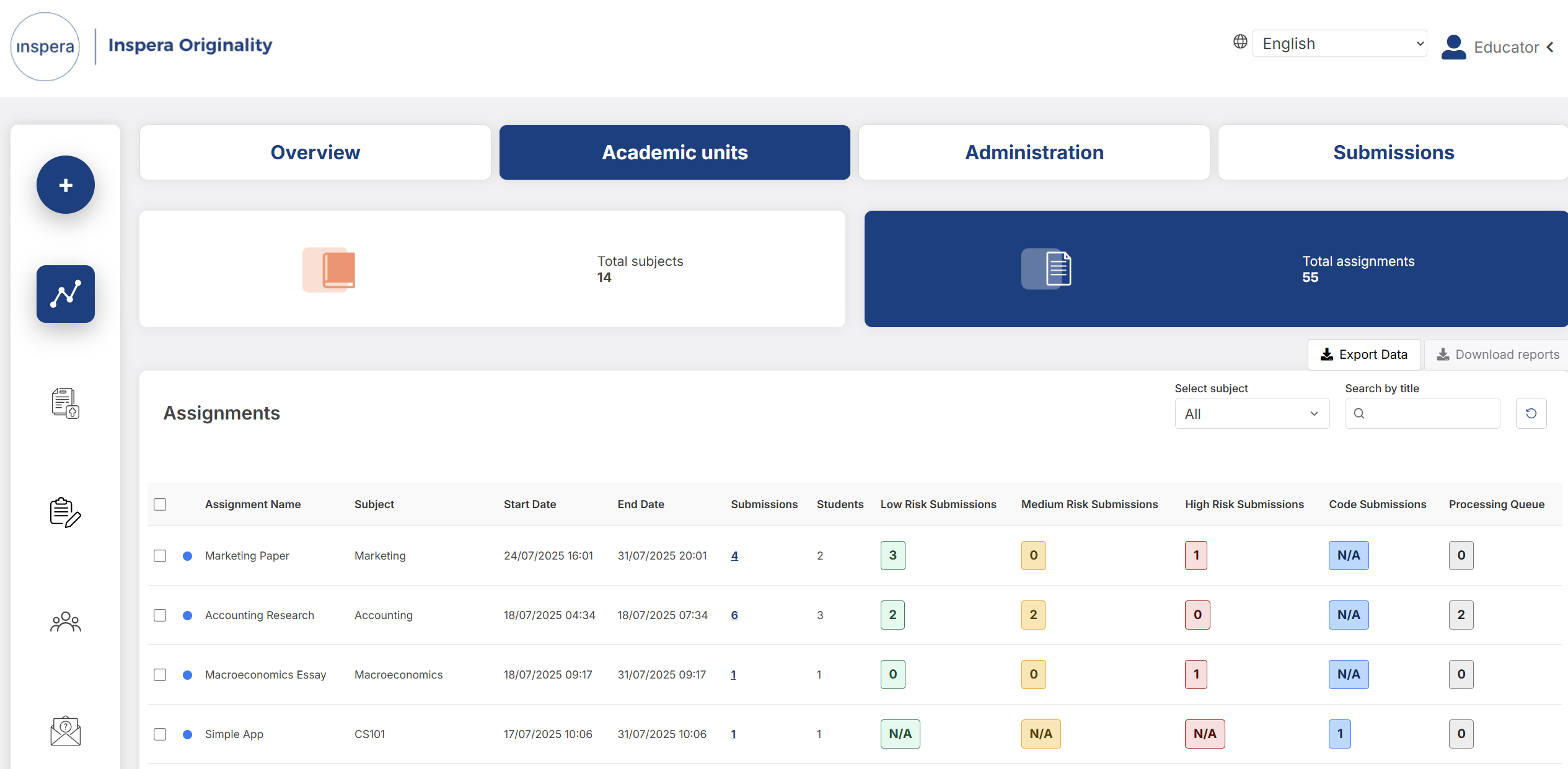Click the Start Date column header

click(530, 504)
